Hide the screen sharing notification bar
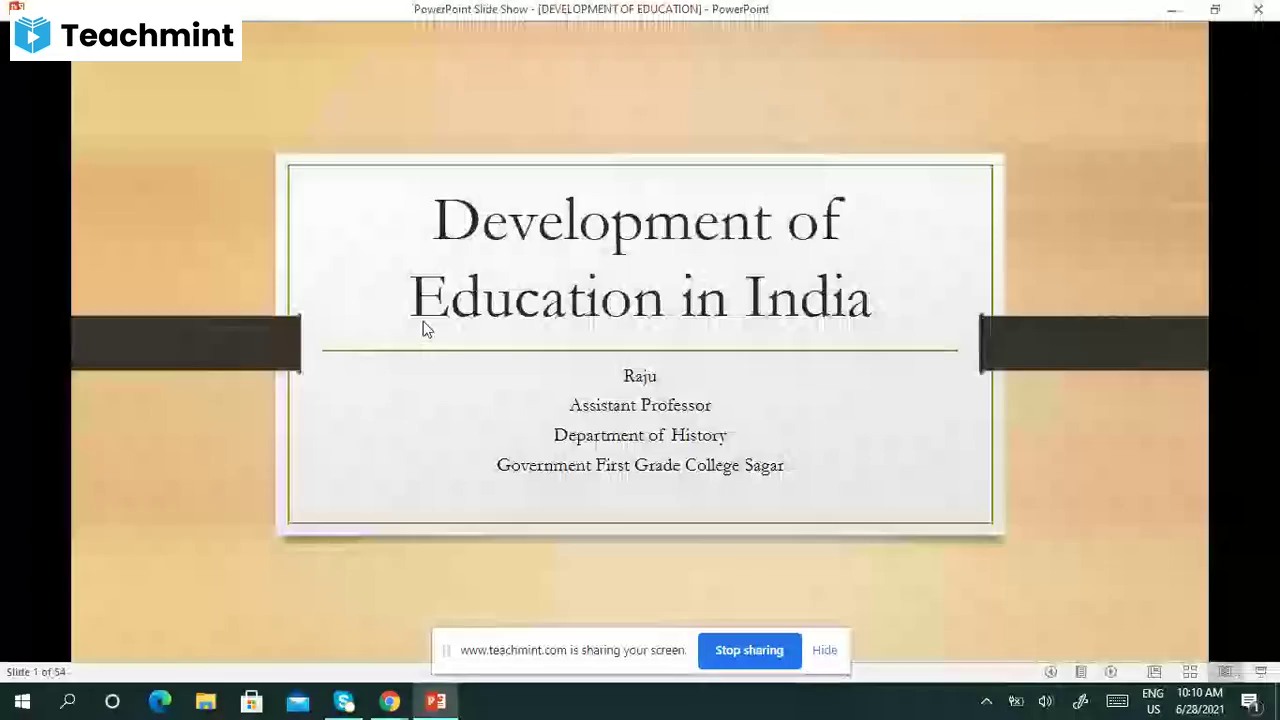1280x720 pixels. pos(824,650)
